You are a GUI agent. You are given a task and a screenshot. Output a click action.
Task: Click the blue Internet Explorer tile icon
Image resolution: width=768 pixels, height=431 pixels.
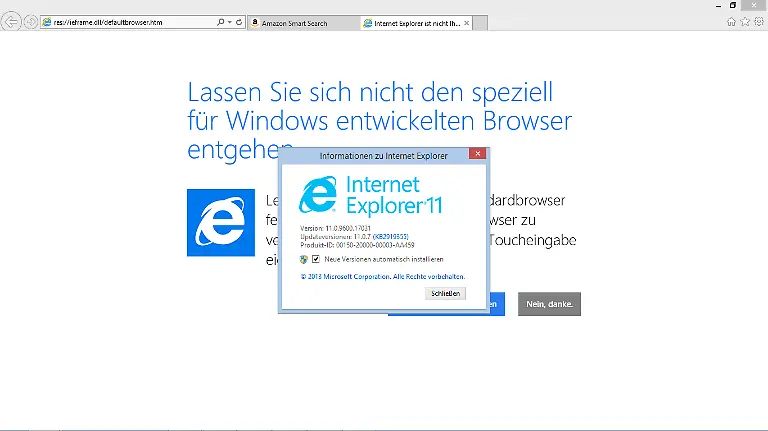point(221,223)
